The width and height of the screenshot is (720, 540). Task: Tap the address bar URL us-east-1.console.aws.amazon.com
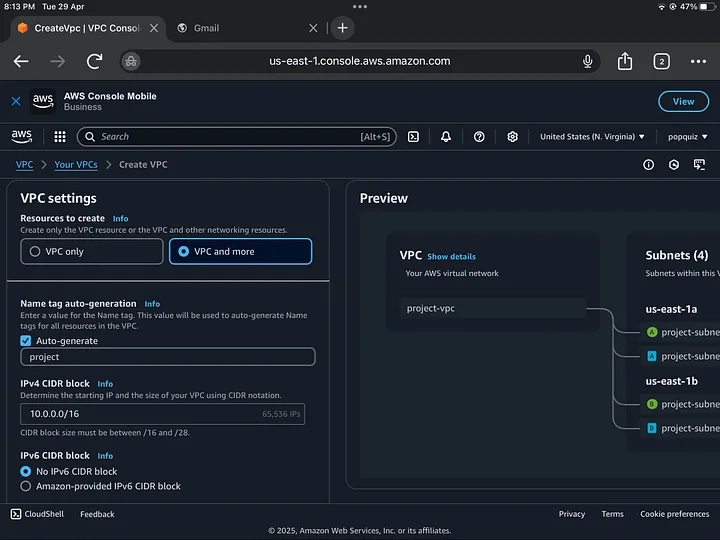click(360, 61)
